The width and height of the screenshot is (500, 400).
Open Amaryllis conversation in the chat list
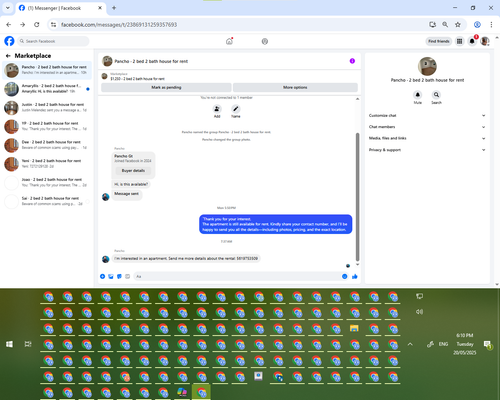point(47,89)
